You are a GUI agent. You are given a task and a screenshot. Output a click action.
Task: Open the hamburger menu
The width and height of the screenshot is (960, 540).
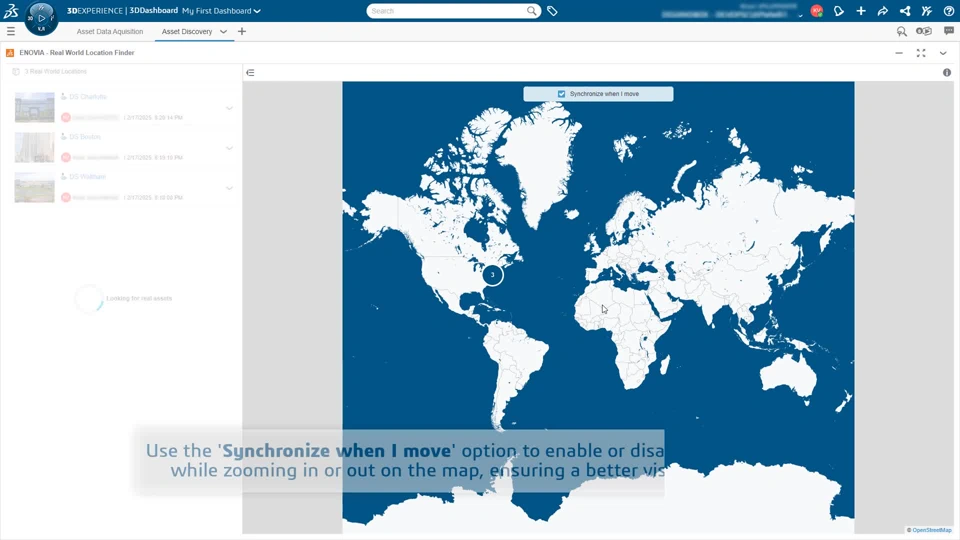pos(11,31)
